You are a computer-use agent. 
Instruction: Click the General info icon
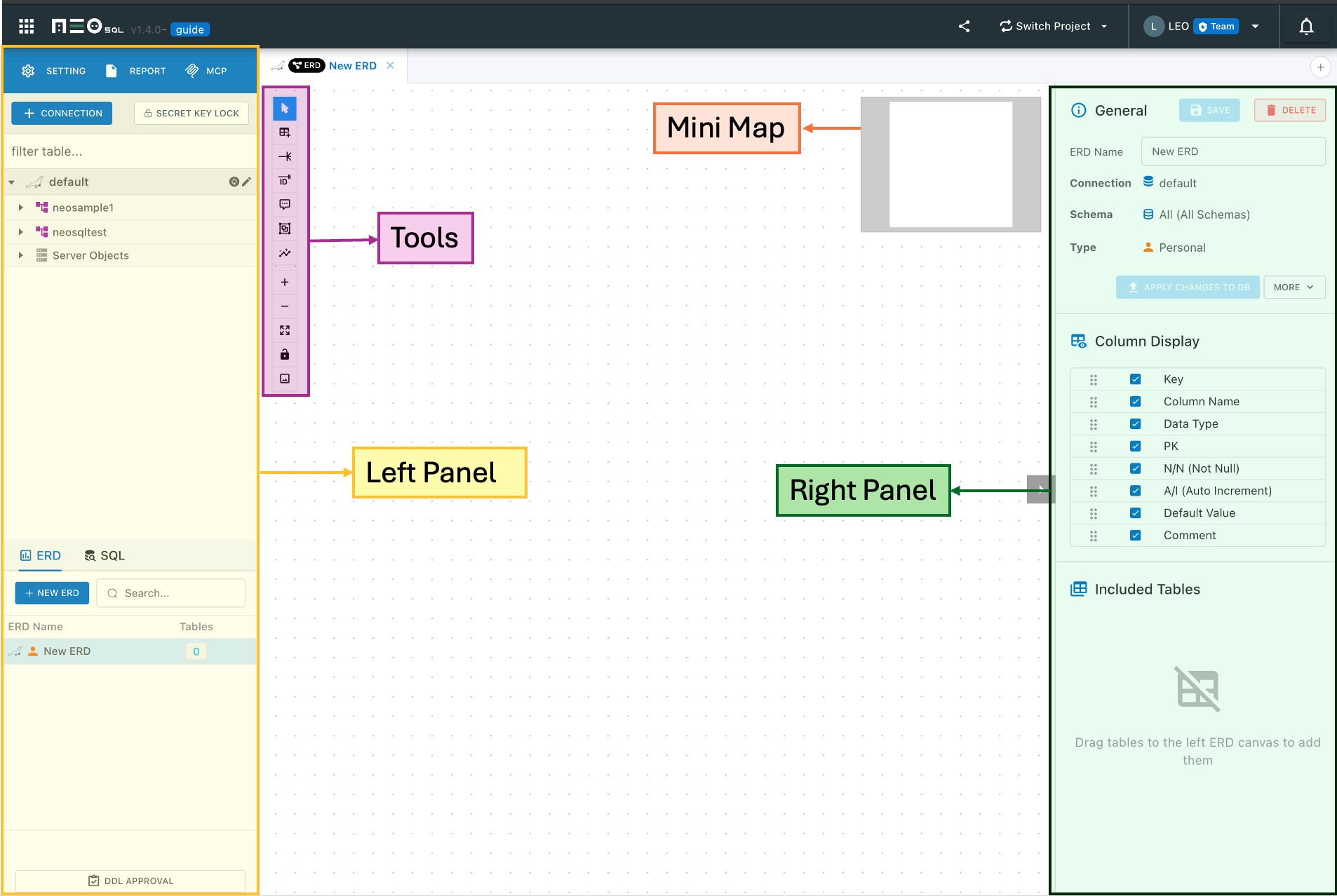[1079, 110]
